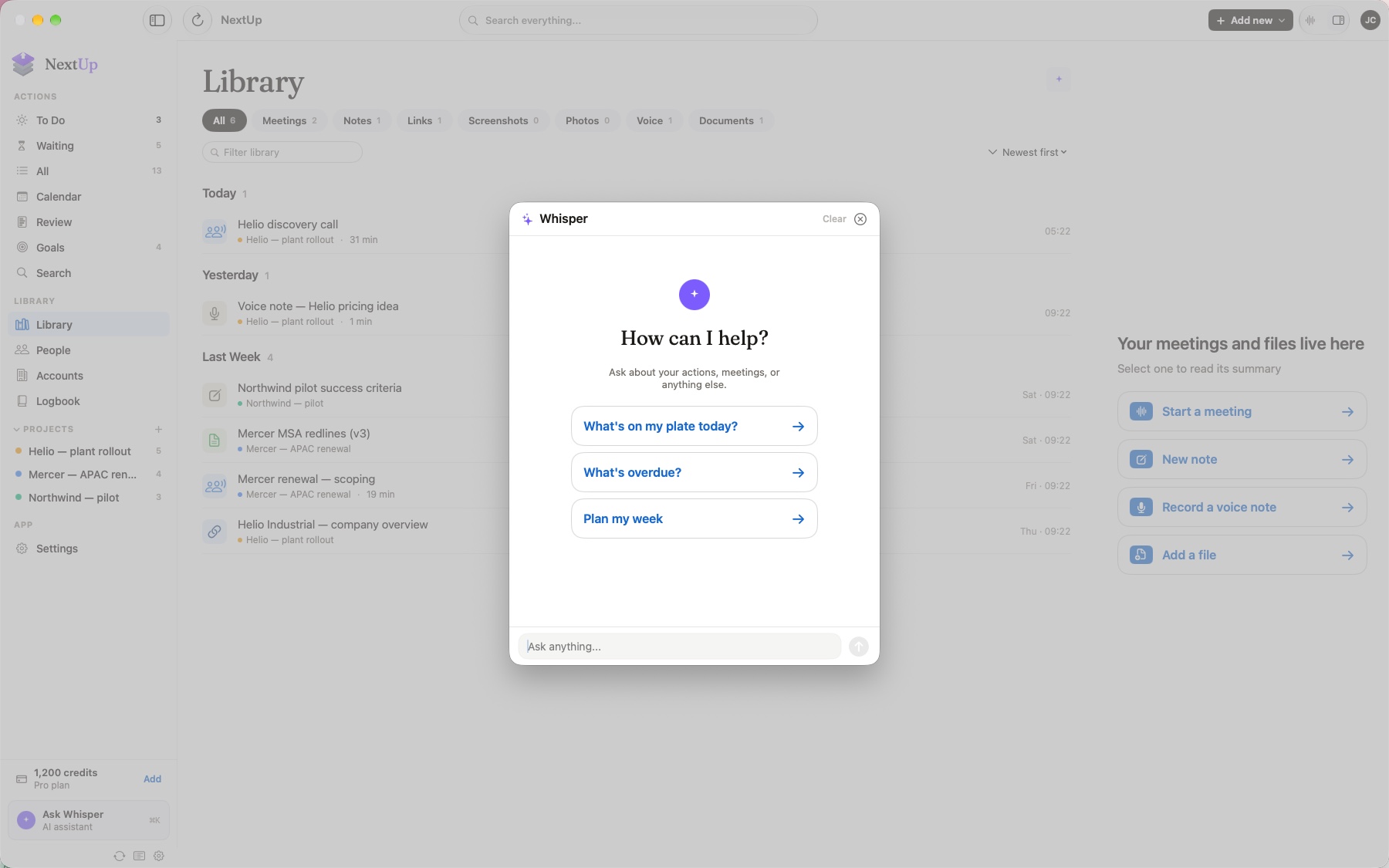The image size is (1389, 868).
Task: Click the gear icon at sidebar bottom
Action: click(x=159, y=856)
